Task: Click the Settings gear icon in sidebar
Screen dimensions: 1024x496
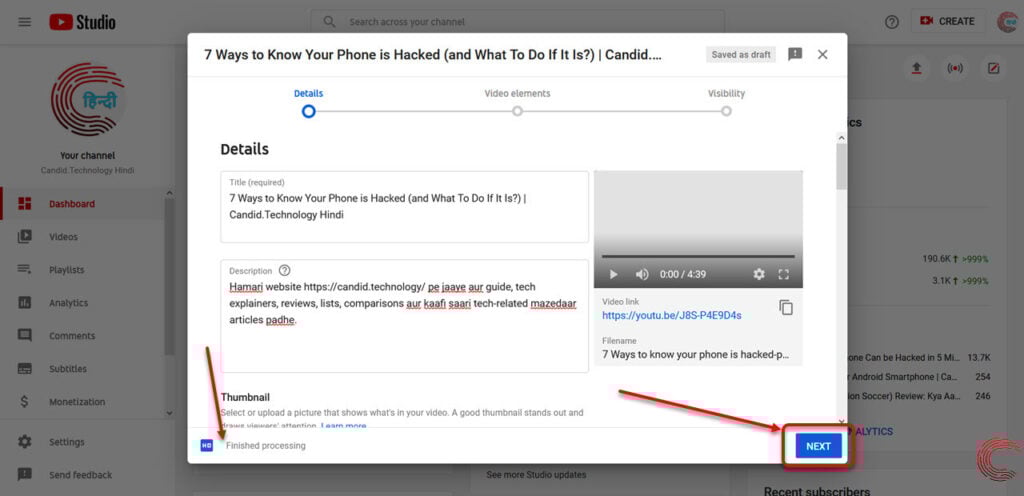Action: tap(25, 442)
